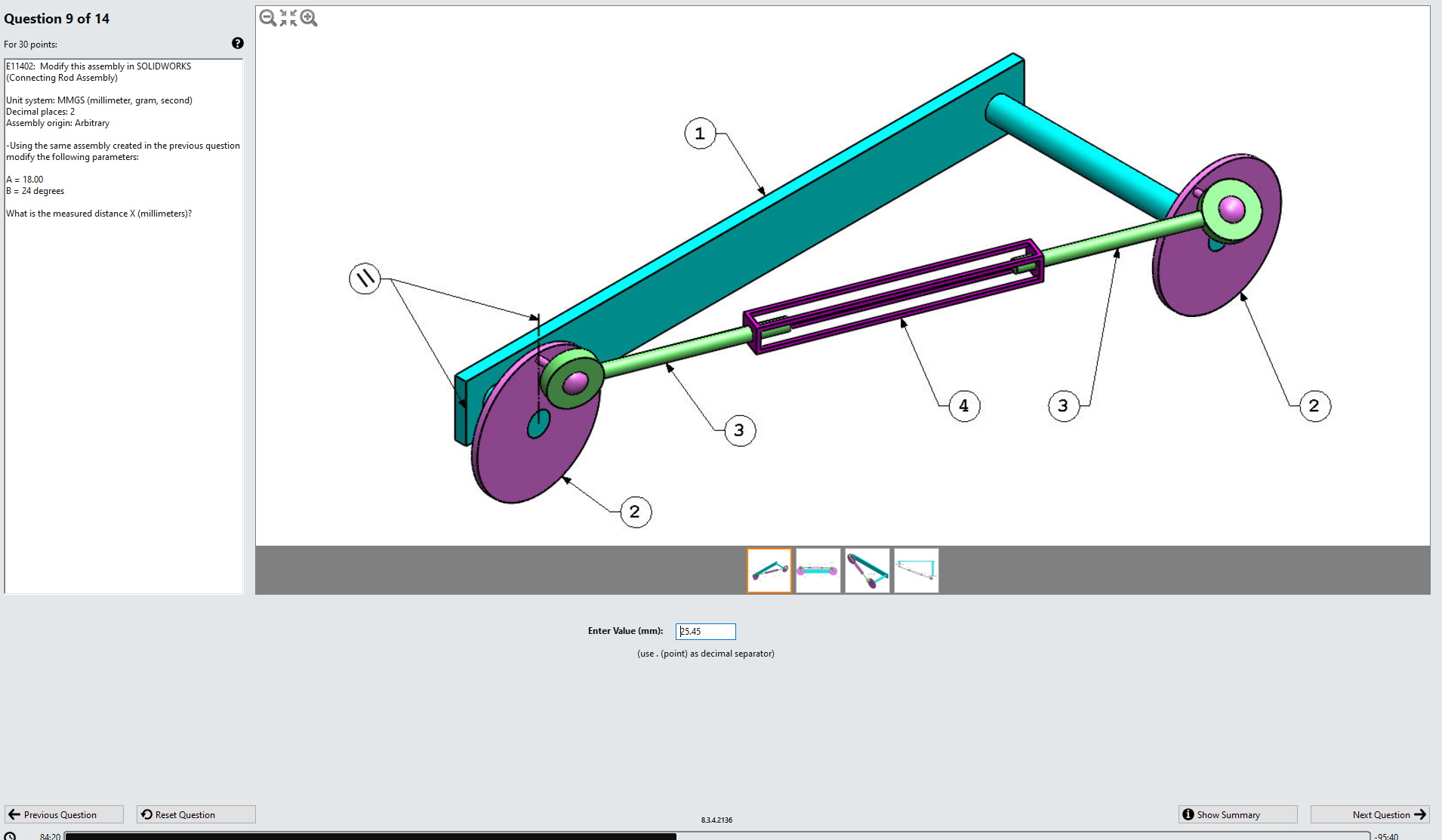Click the right arrow on Next Question
The width and height of the screenshot is (1442, 840).
pos(1420,814)
